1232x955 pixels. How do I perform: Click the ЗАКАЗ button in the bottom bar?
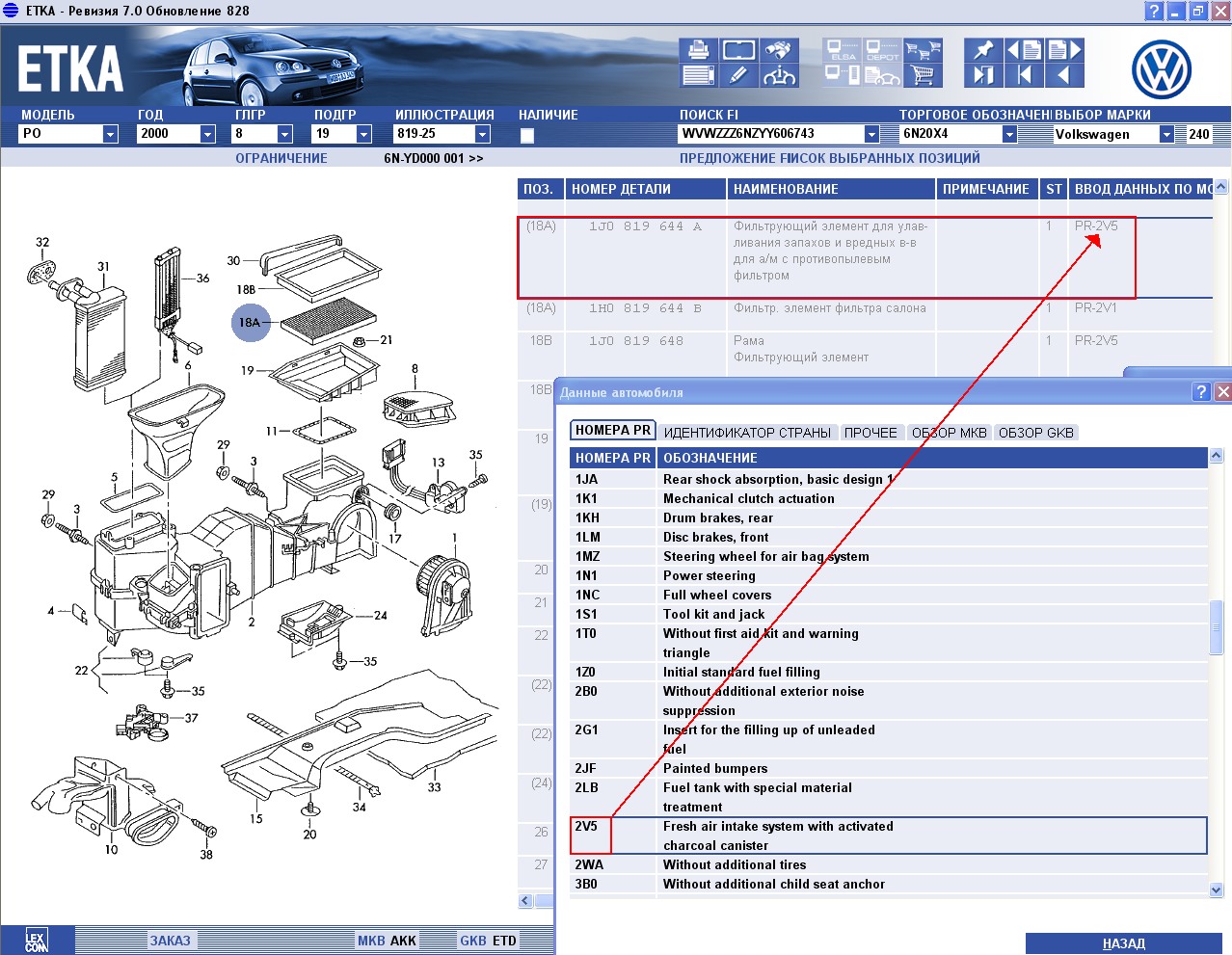(170, 941)
